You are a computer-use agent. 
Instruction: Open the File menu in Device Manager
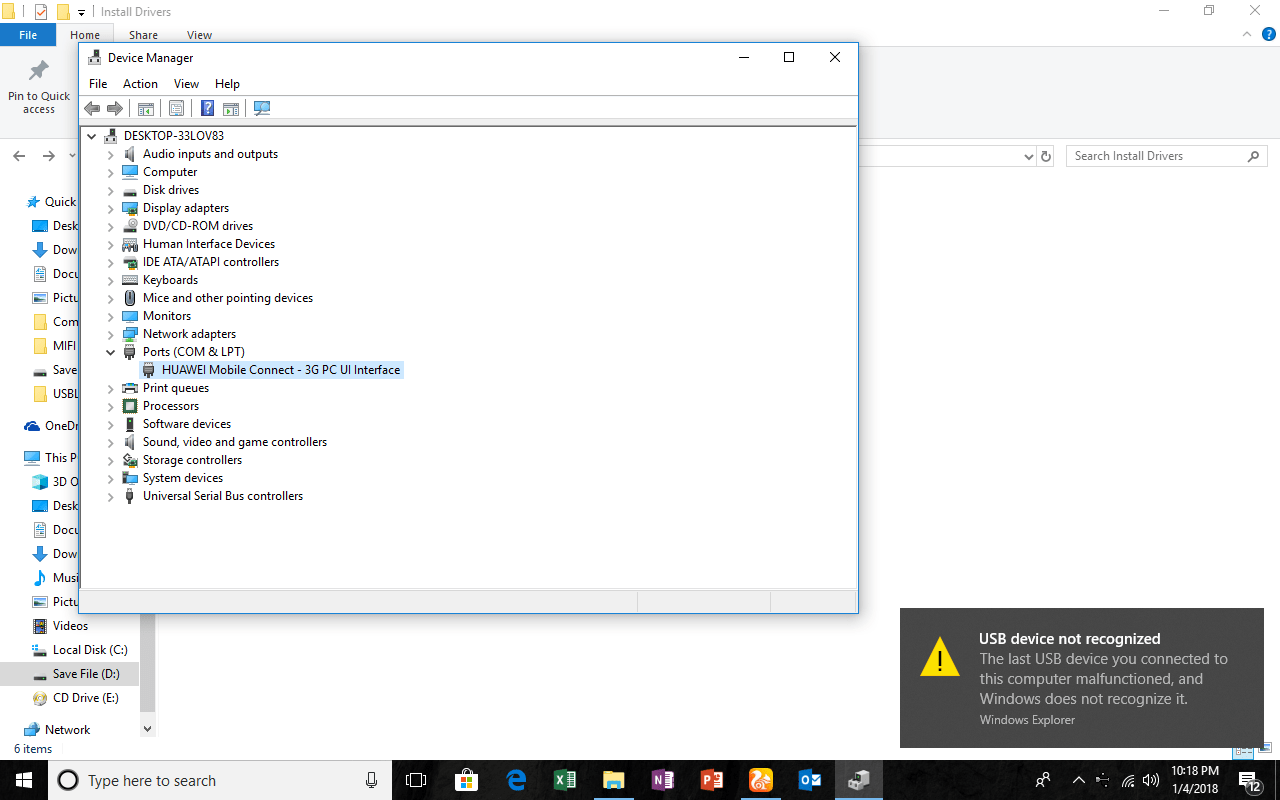pos(98,84)
